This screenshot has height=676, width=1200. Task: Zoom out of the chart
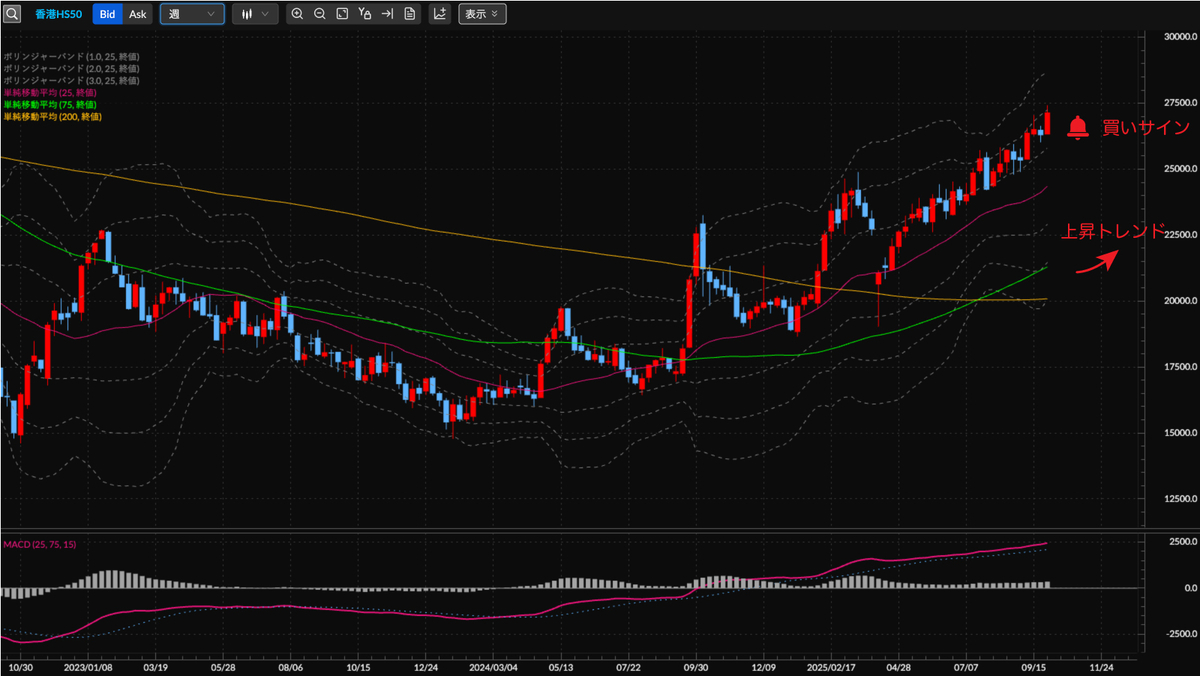319,14
